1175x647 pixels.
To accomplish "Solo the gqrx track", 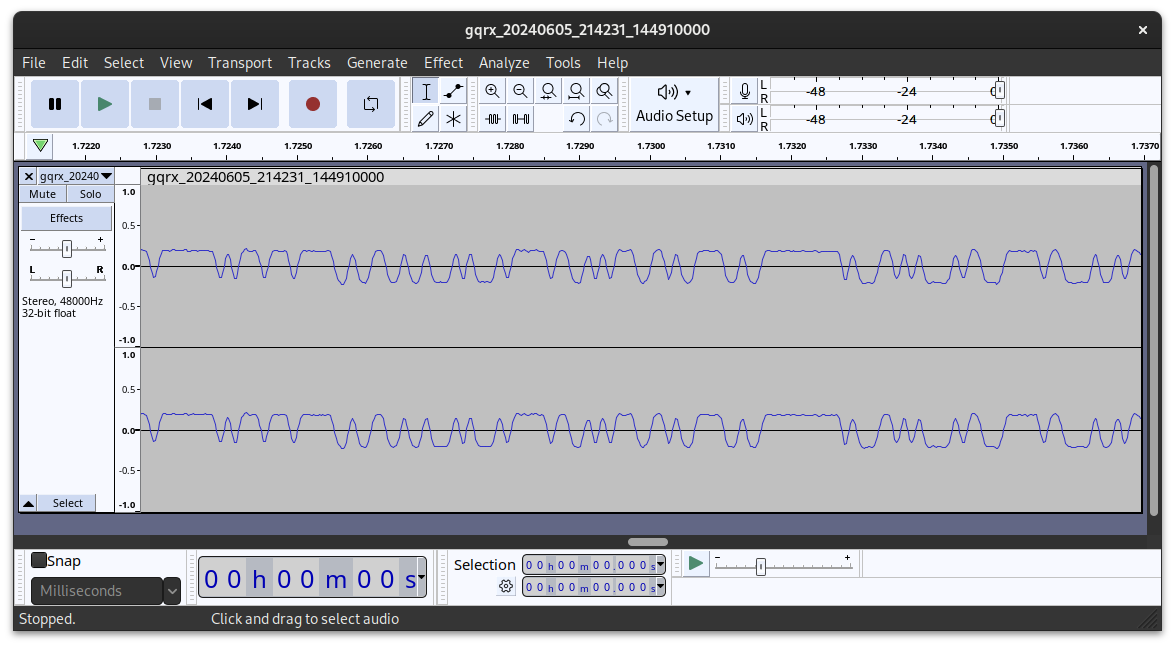I will pyautogui.click(x=91, y=194).
